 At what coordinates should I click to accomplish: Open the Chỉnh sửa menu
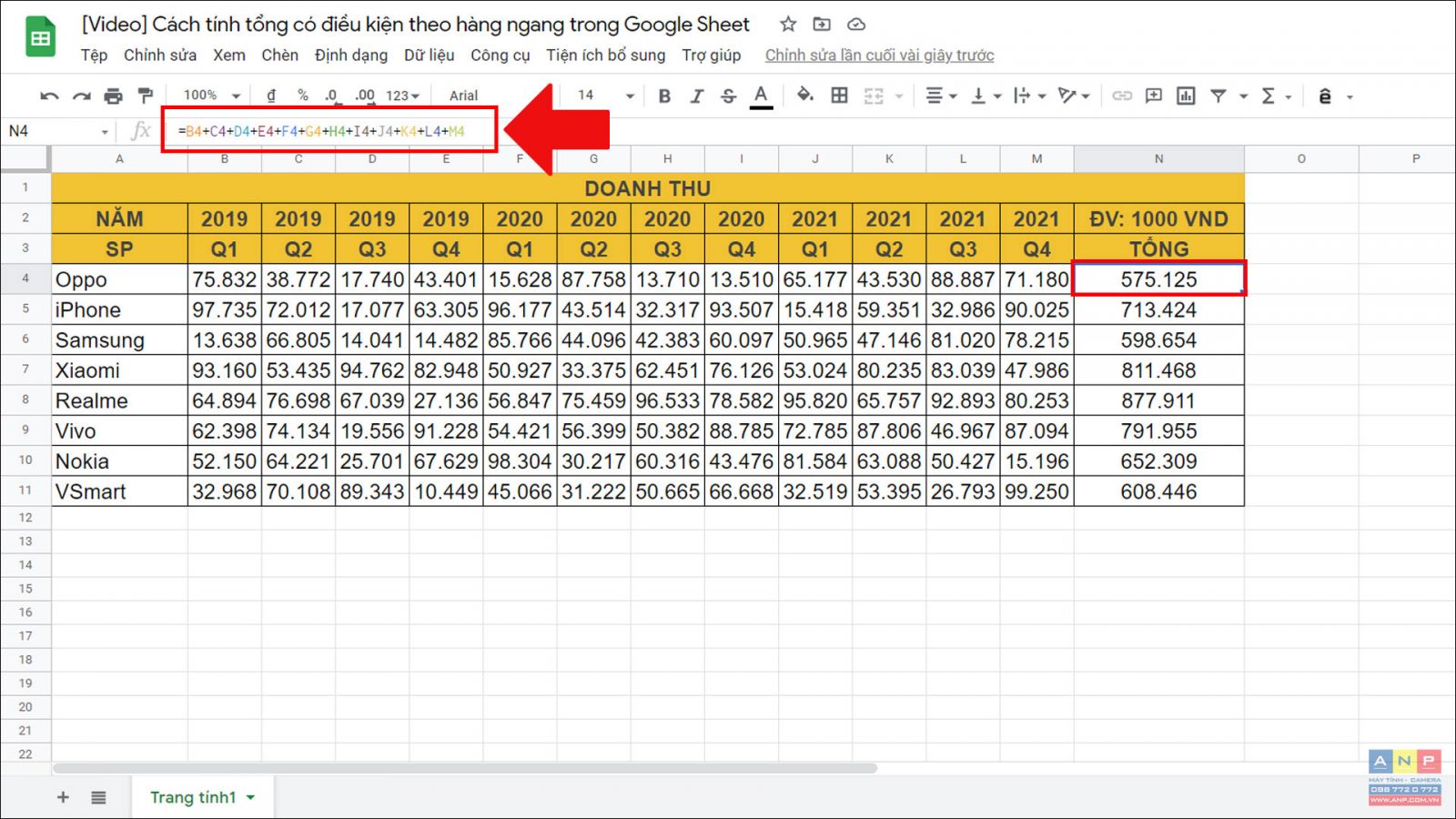coord(160,56)
